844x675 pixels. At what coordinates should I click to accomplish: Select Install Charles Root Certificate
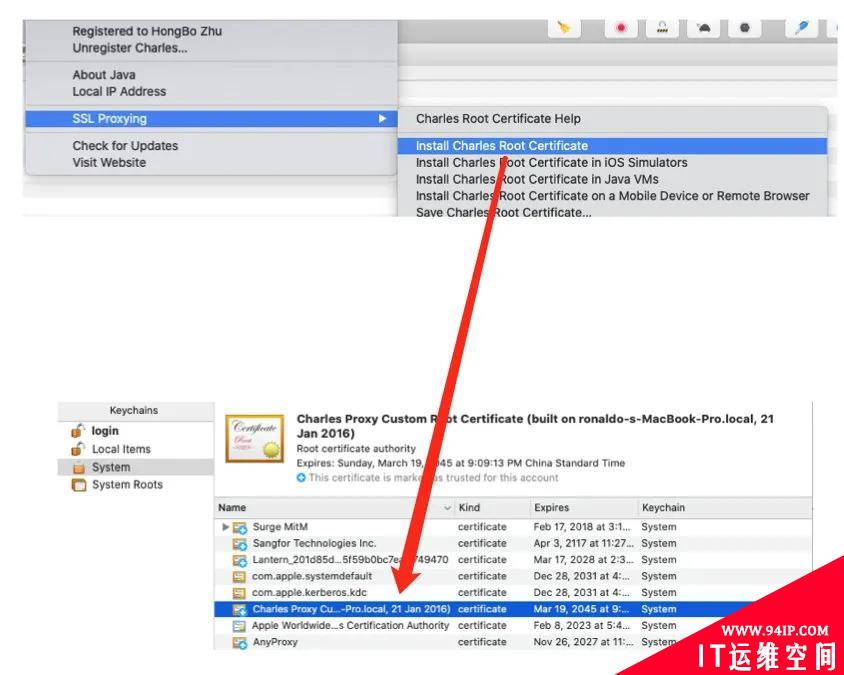tap(612, 146)
